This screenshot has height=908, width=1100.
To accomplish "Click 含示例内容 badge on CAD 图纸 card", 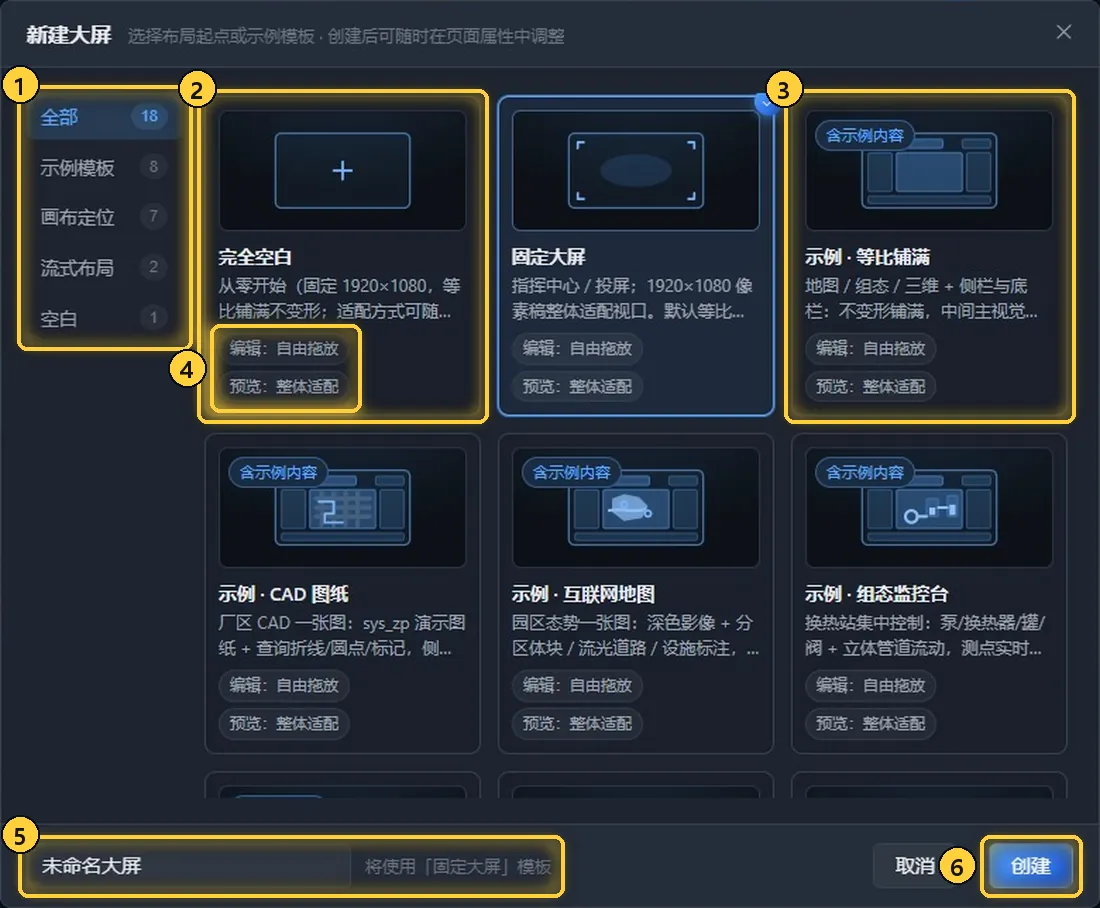I will pyautogui.click(x=278, y=472).
